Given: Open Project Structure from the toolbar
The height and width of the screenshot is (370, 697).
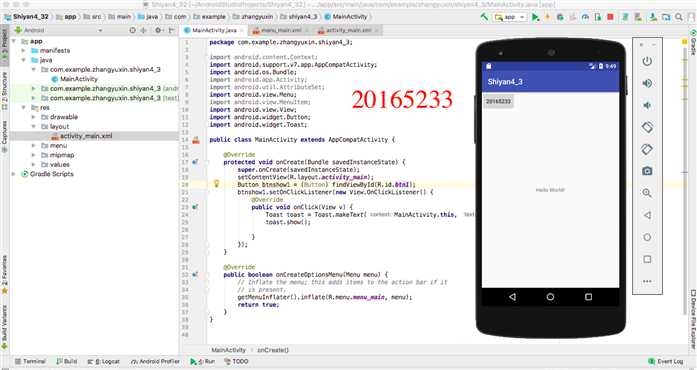Looking at the screenshot, I should tap(666, 17).
